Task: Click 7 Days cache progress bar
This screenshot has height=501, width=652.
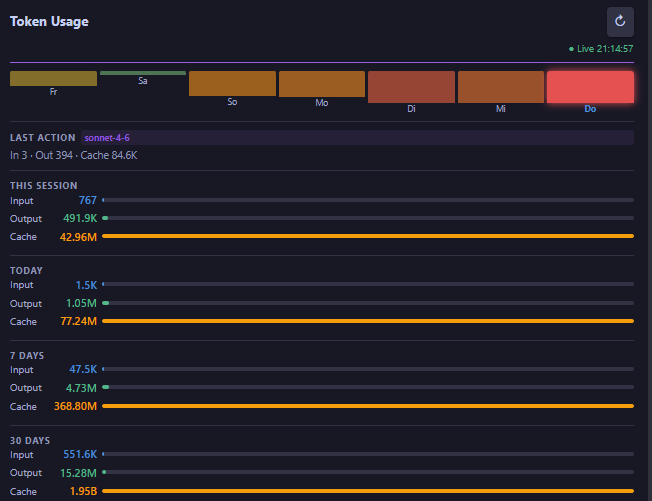Action: (368, 406)
